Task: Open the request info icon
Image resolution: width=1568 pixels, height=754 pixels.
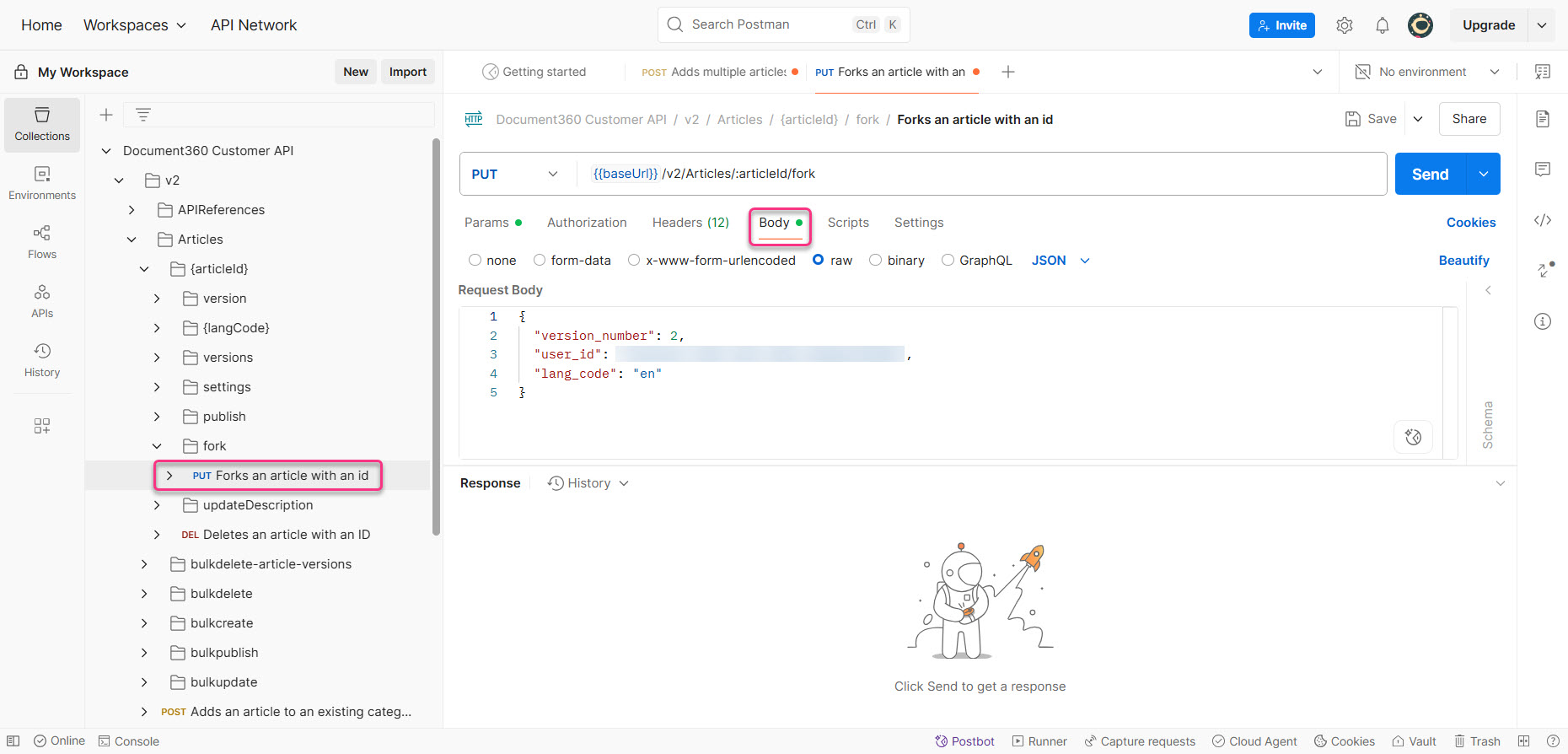Action: (1543, 321)
